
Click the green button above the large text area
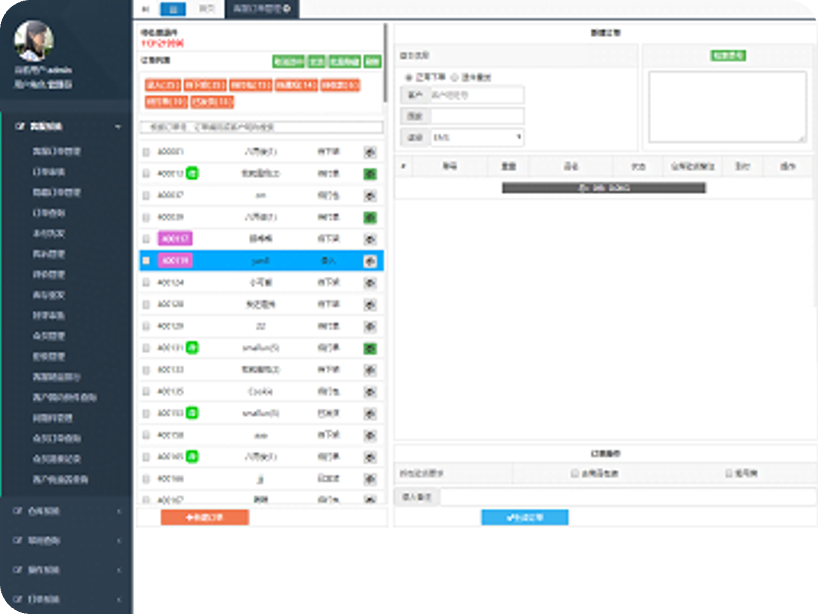[x=728, y=55]
